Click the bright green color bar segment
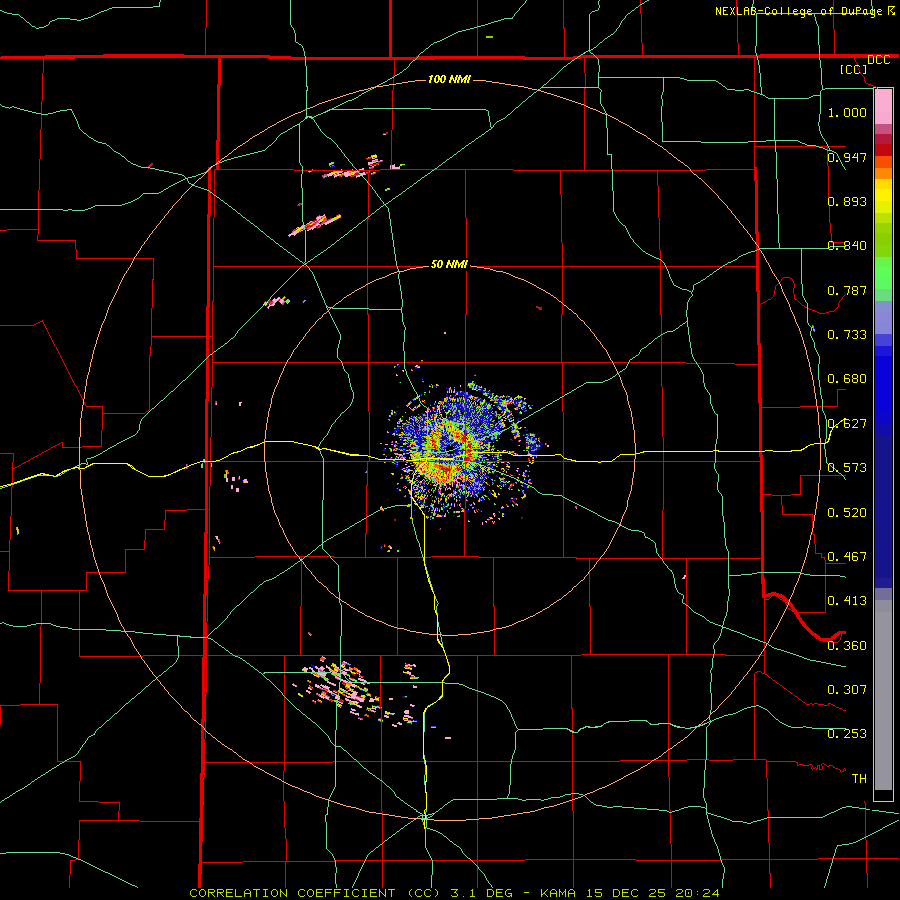Image resolution: width=900 pixels, height=900 pixels. (x=883, y=273)
